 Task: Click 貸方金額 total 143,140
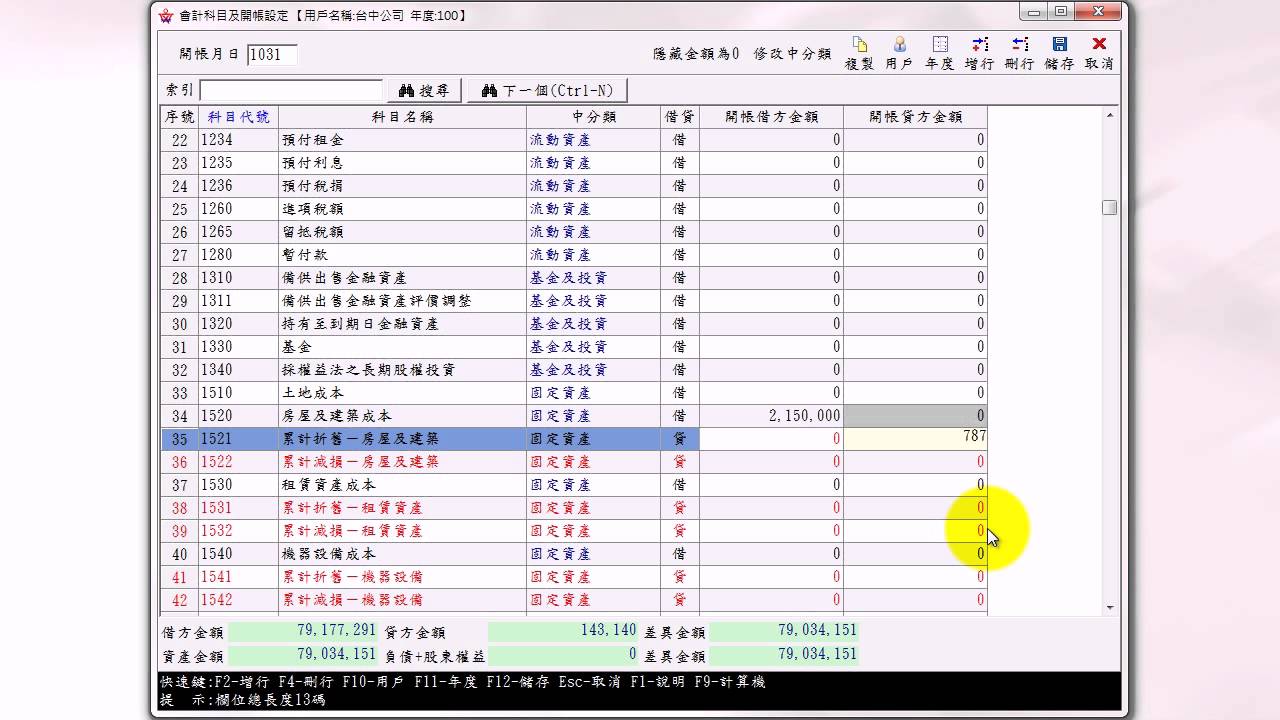coord(564,631)
